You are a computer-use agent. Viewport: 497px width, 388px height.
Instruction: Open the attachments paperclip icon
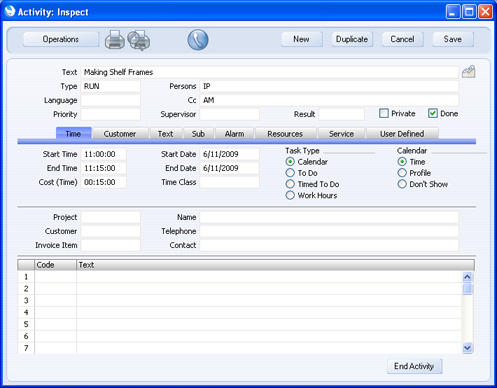(468, 72)
